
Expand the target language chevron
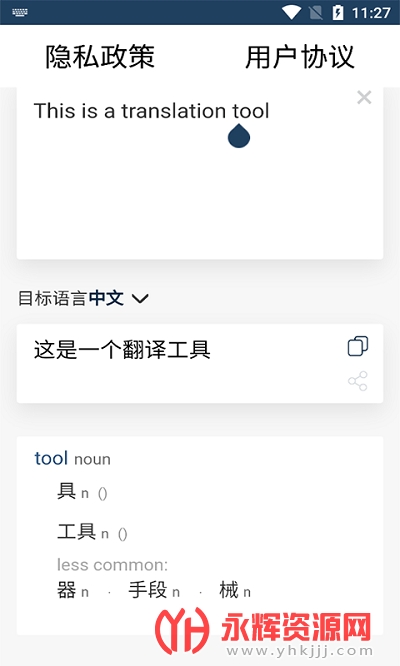tap(140, 299)
